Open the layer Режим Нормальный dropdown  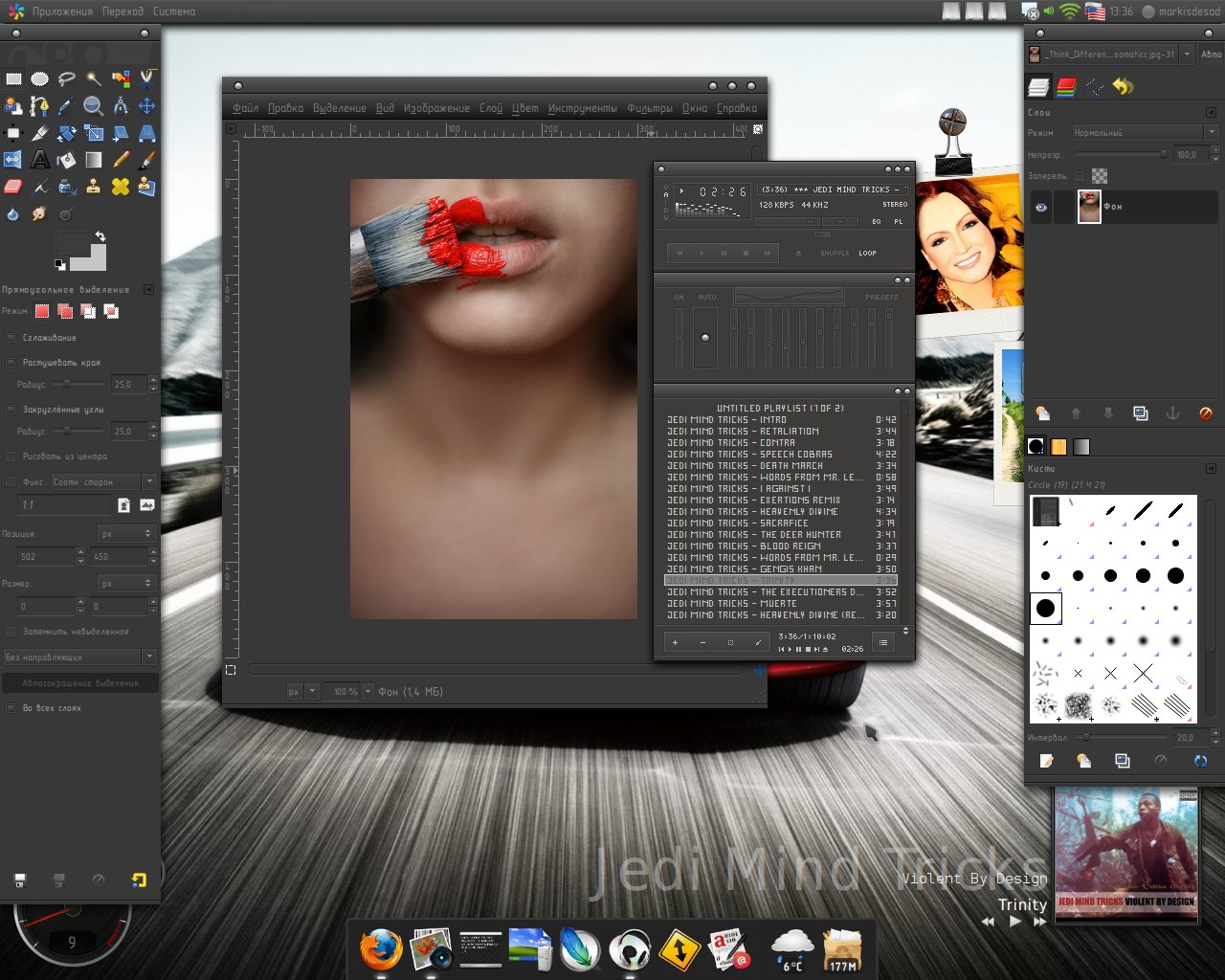1145,133
